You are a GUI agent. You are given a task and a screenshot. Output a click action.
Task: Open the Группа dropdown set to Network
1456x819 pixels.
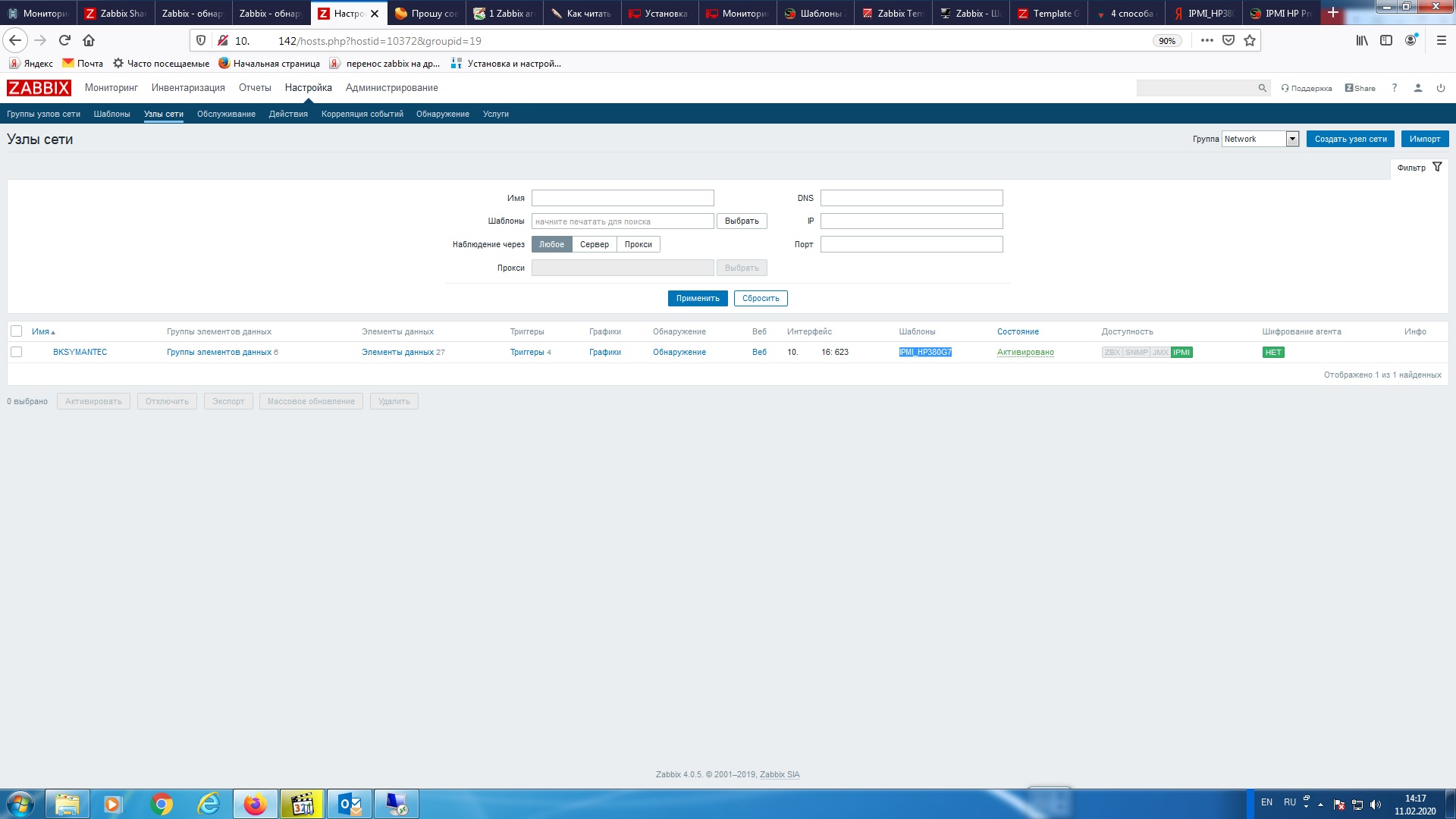tap(1260, 139)
